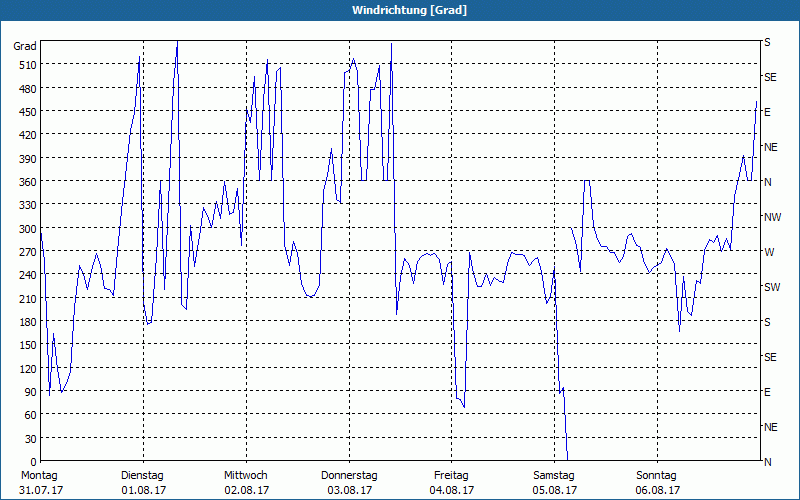Click the 'SE' compass label between 120 and 150
The image size is (800, 500).
coord(770,357)
